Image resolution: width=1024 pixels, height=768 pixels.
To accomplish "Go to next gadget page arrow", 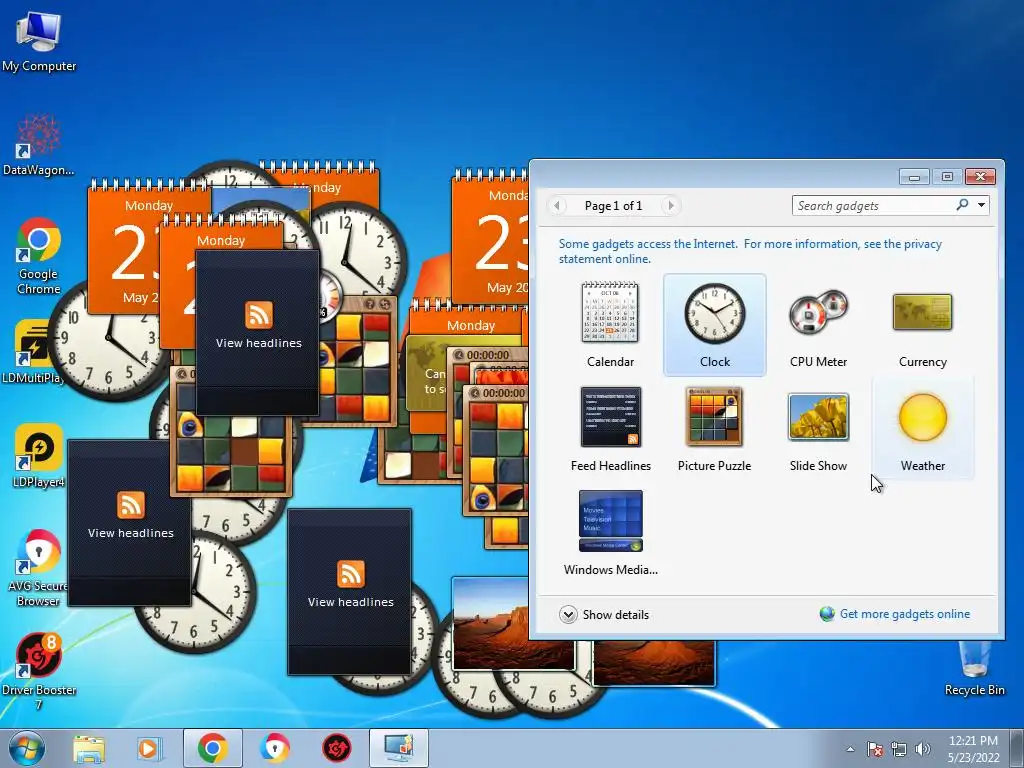I will pyautogui.click(x=670, y=206).
